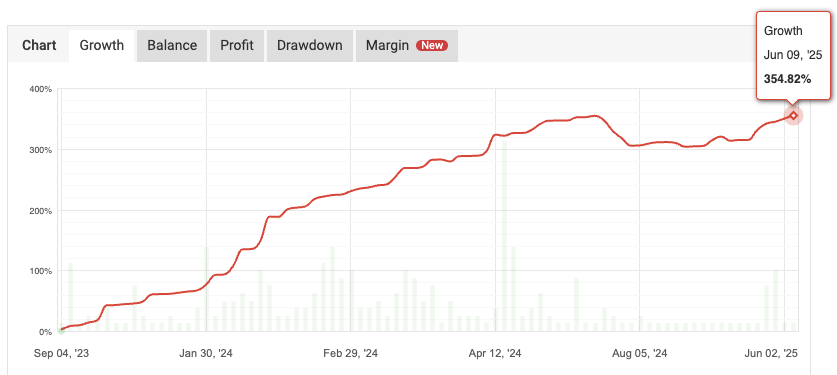Open the Profit tab
837x375 pixels.
pos(236,45)
